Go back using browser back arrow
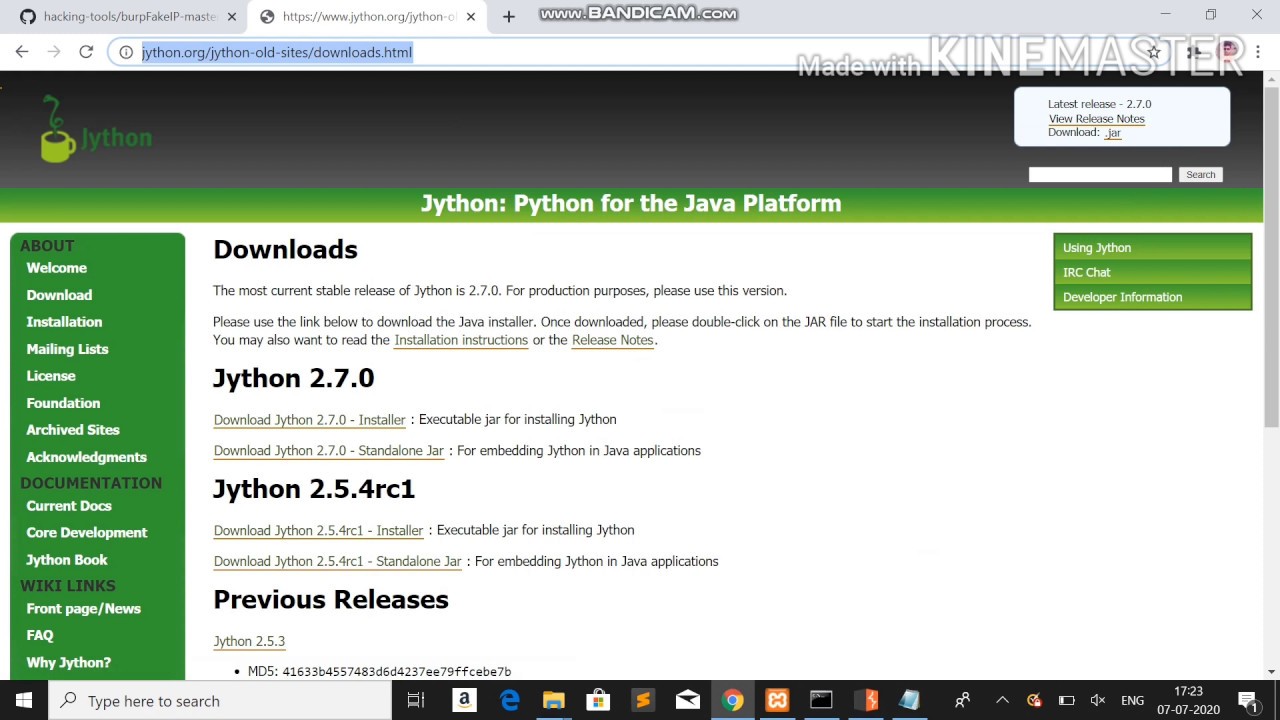Image resolution: width=1280 pixels, height=720 pixels. (22, 52)
